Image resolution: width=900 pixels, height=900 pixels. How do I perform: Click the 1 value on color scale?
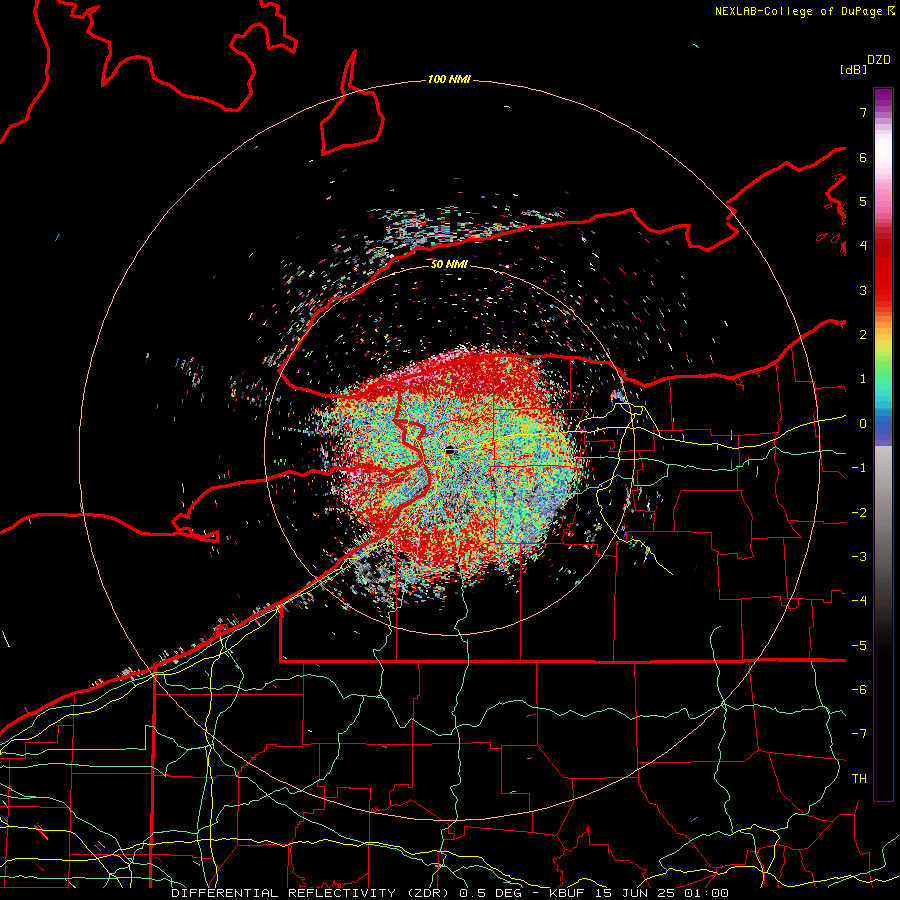click(863, 379)
